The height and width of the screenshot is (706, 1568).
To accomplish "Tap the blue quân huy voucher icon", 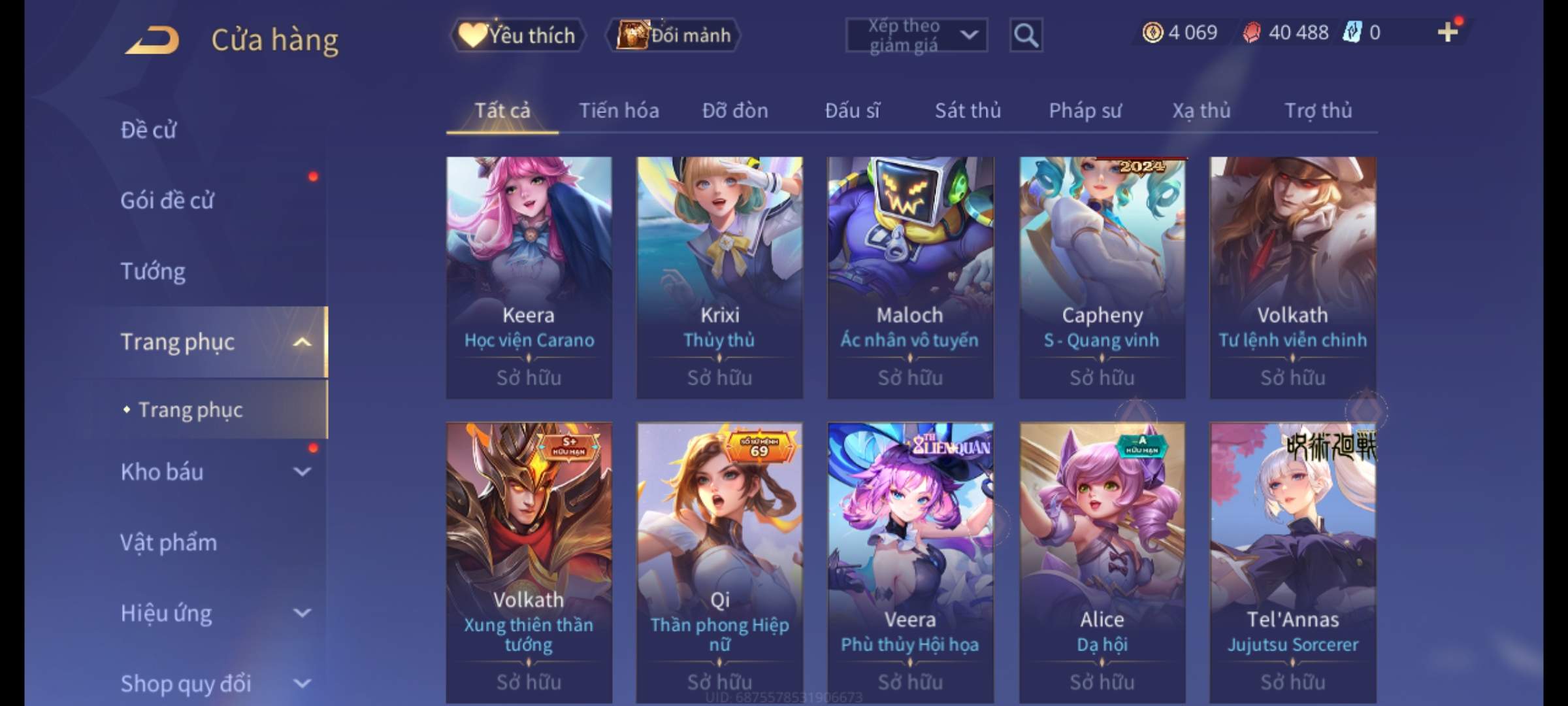I will tap(1351, 32).
